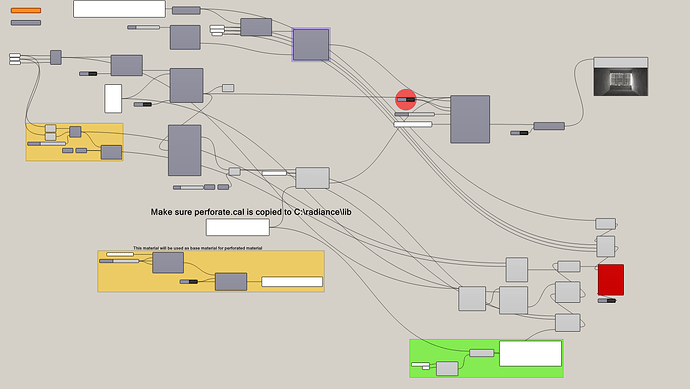Select the 'Make sure perforate.cal is copied' note
Viewport: 690px width, 389px height.
click(251, 212)
